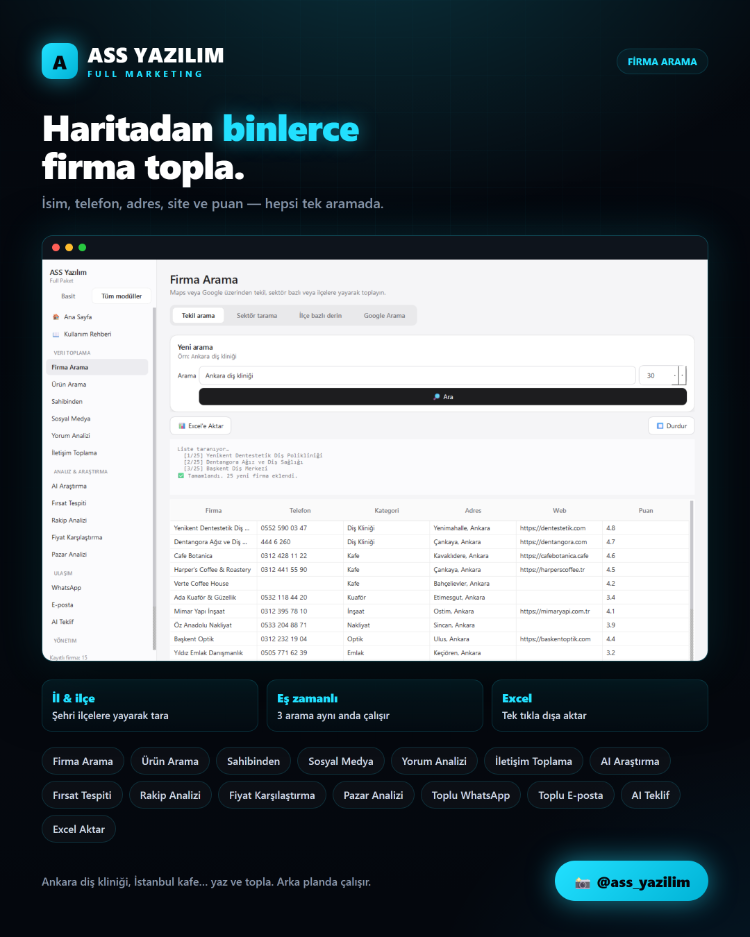Switch sidebar mode to Basit
This screenshot has height=937, width=750.
tap(68, 296)
